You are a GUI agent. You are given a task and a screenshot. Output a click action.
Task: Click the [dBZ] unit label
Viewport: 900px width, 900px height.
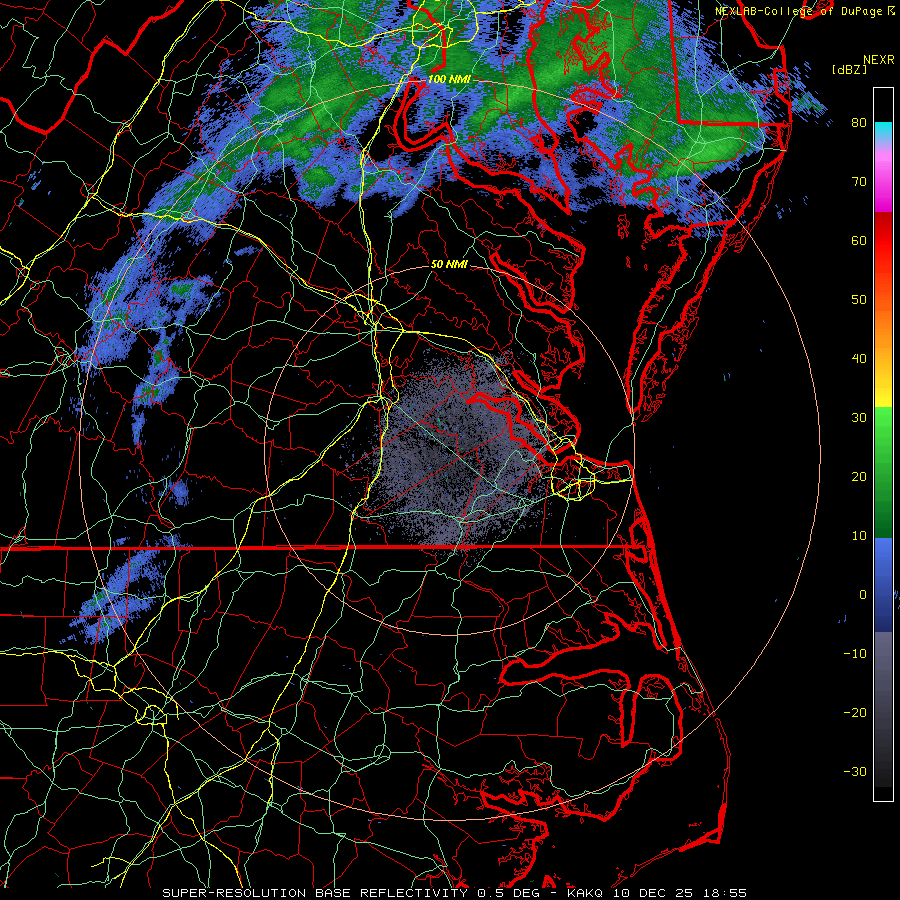point(849,70)
